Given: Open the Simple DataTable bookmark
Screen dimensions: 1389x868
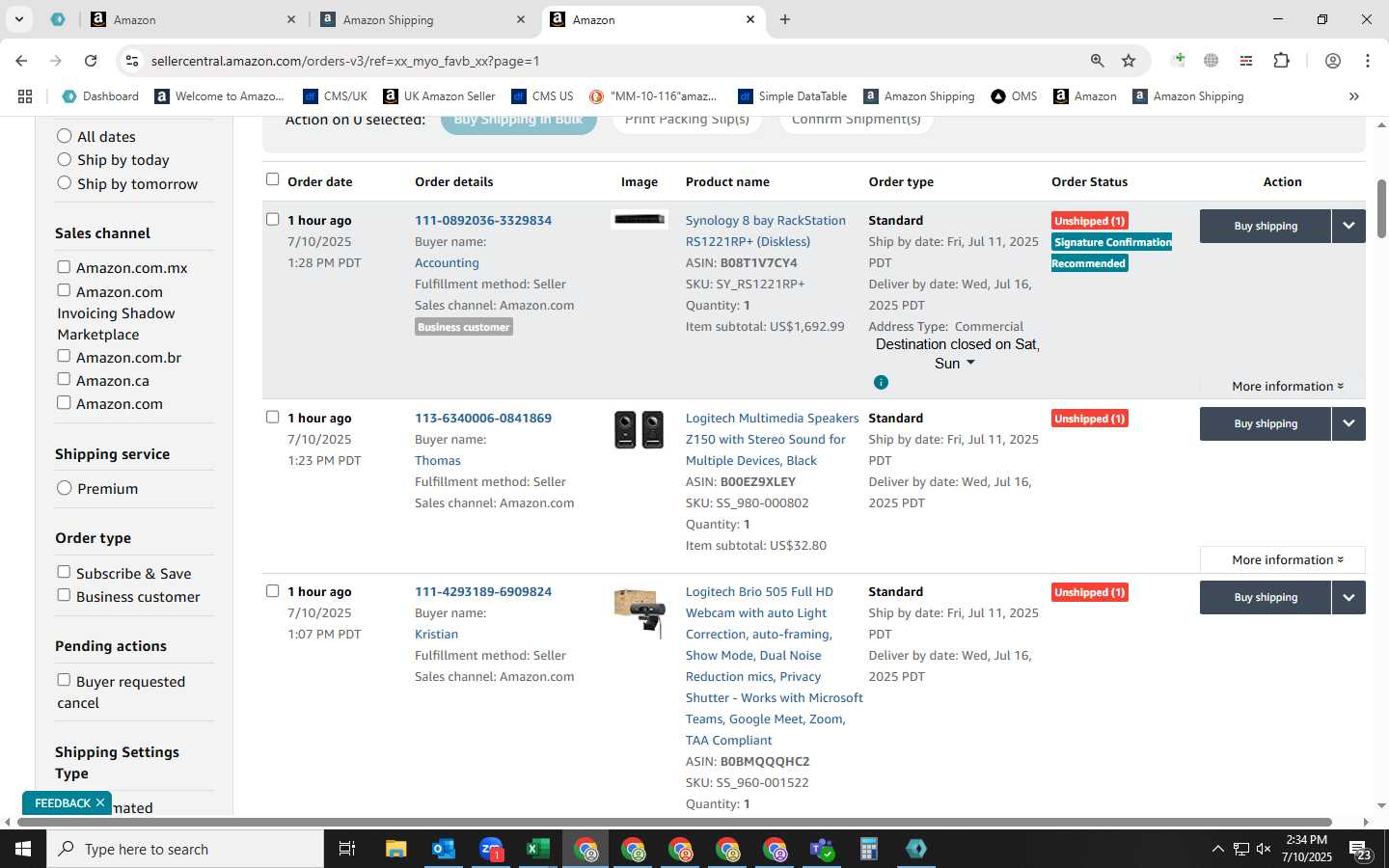Looking at the screenshot, I should (792, 96).
